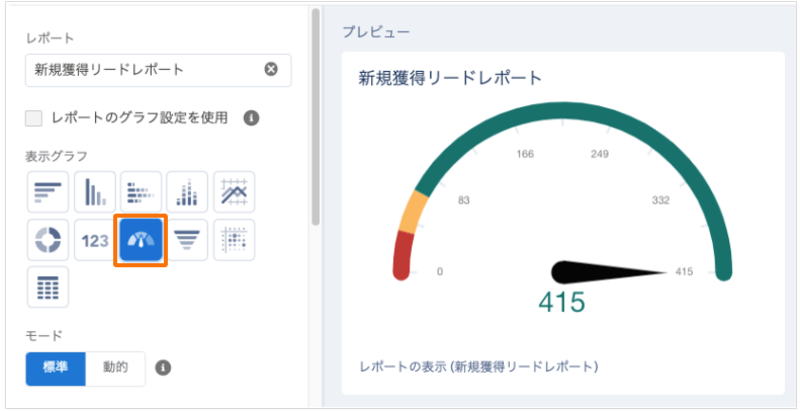Image resolution: width=800 pixels, height=411 pixels.
Task: Switch mode to 標準
Action: click(x=55, y=367)
